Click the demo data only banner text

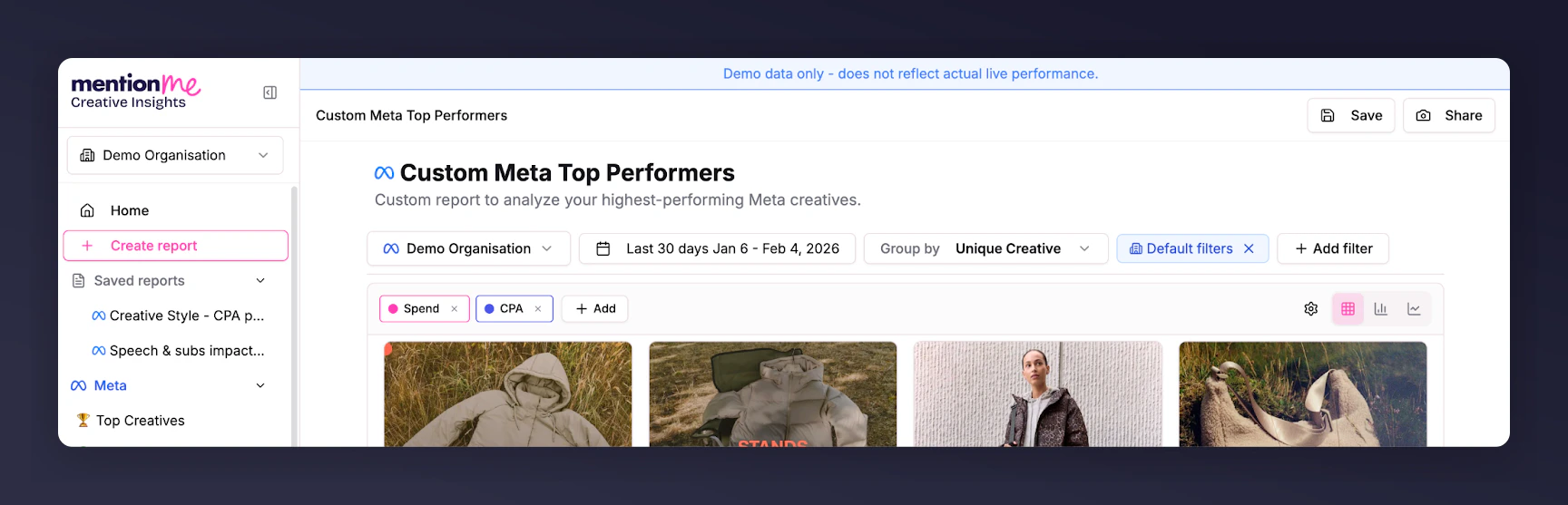[x=910, y=73]
